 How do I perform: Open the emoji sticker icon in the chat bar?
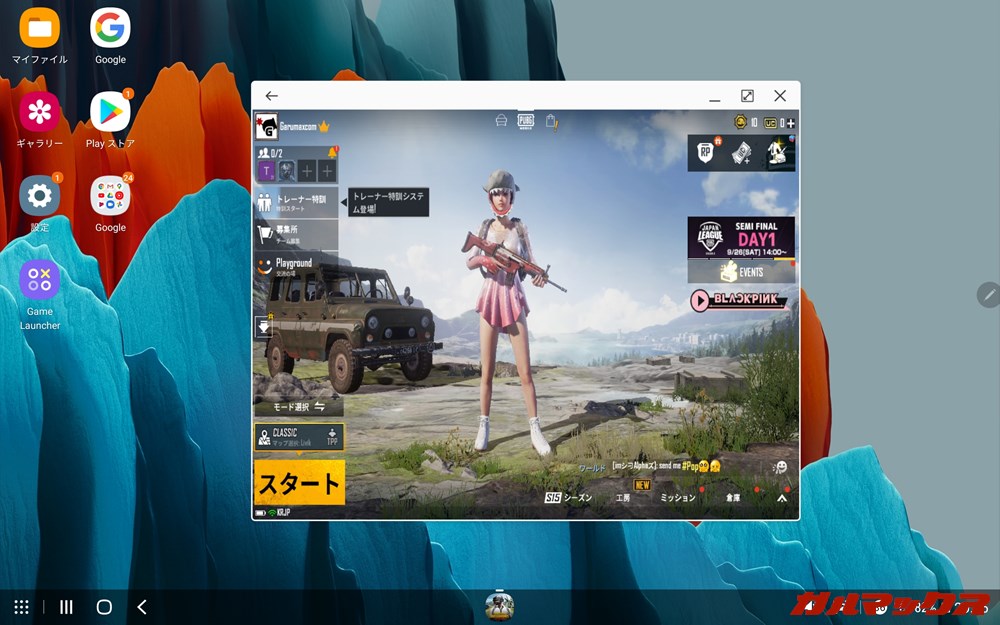[x=780, y=466]
